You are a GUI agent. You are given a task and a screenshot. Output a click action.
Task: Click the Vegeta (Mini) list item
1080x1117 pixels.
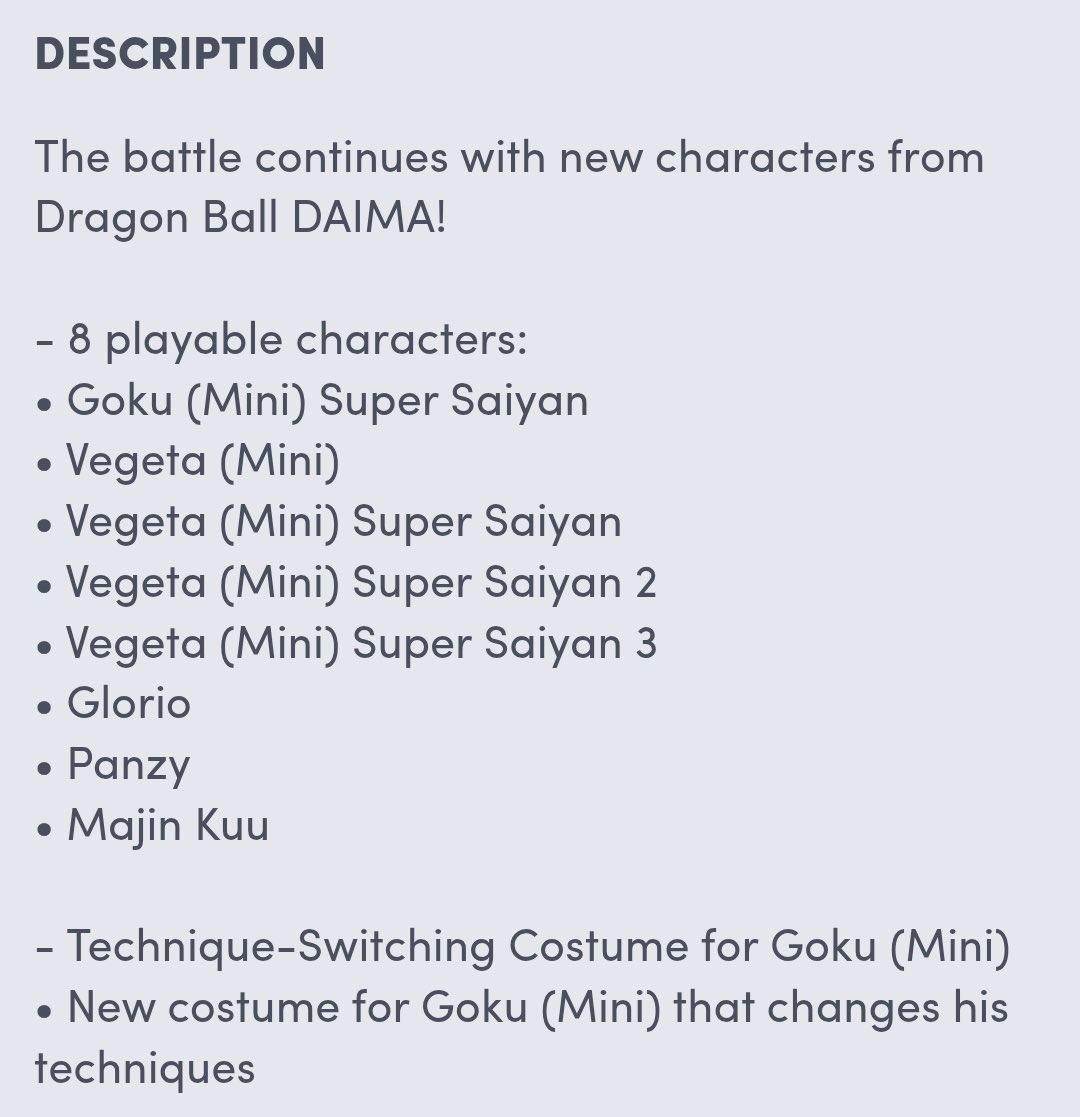(x=203, y=461)
